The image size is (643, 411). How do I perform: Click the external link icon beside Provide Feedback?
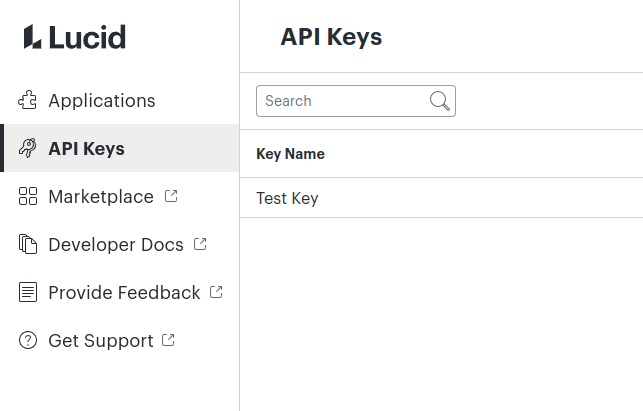coord(216,292)
